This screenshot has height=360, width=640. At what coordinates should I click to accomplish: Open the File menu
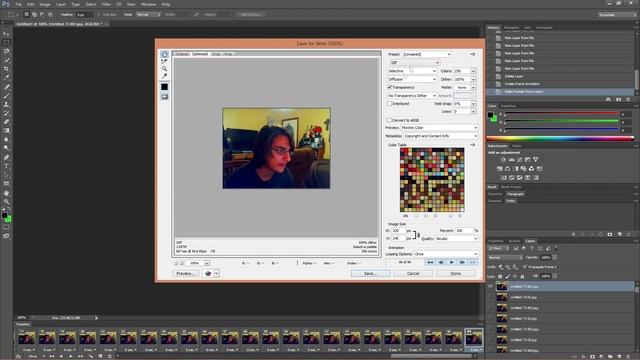point(19,4)
